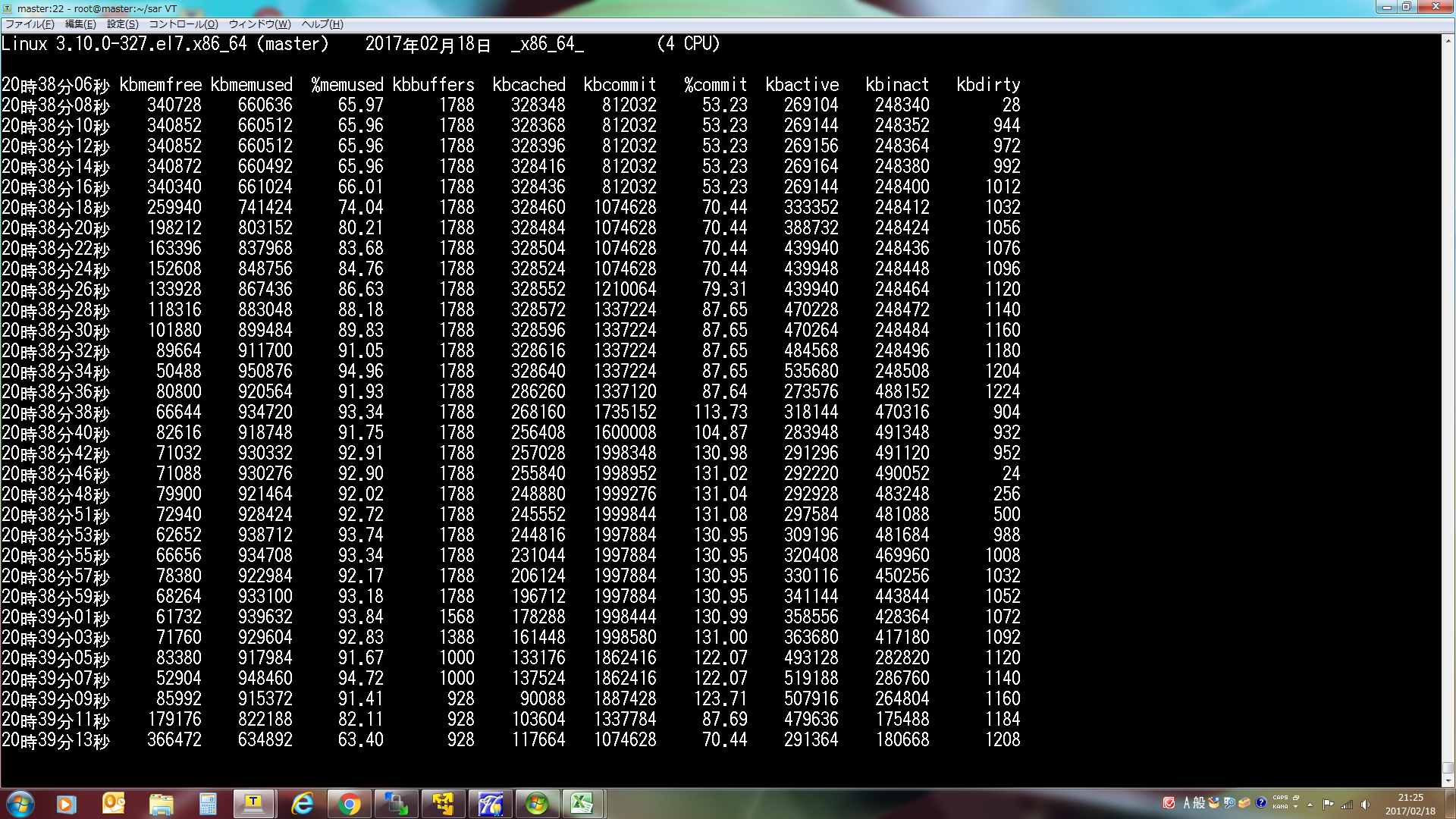Open Microsoft Outlook from the taskbar
This screenshot has width=1456, height=819.
point(113,804)
